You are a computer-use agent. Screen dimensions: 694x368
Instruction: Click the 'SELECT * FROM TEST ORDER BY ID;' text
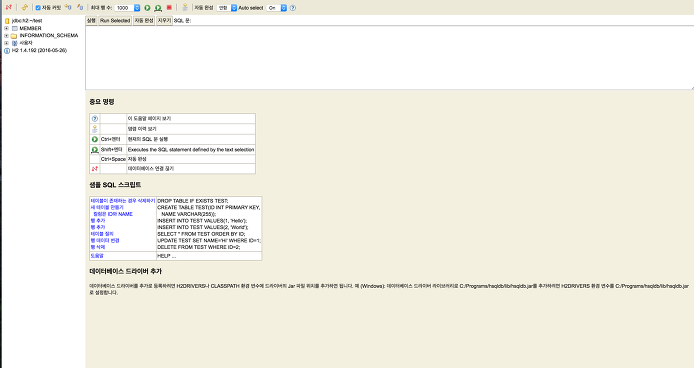click(201, 234)
